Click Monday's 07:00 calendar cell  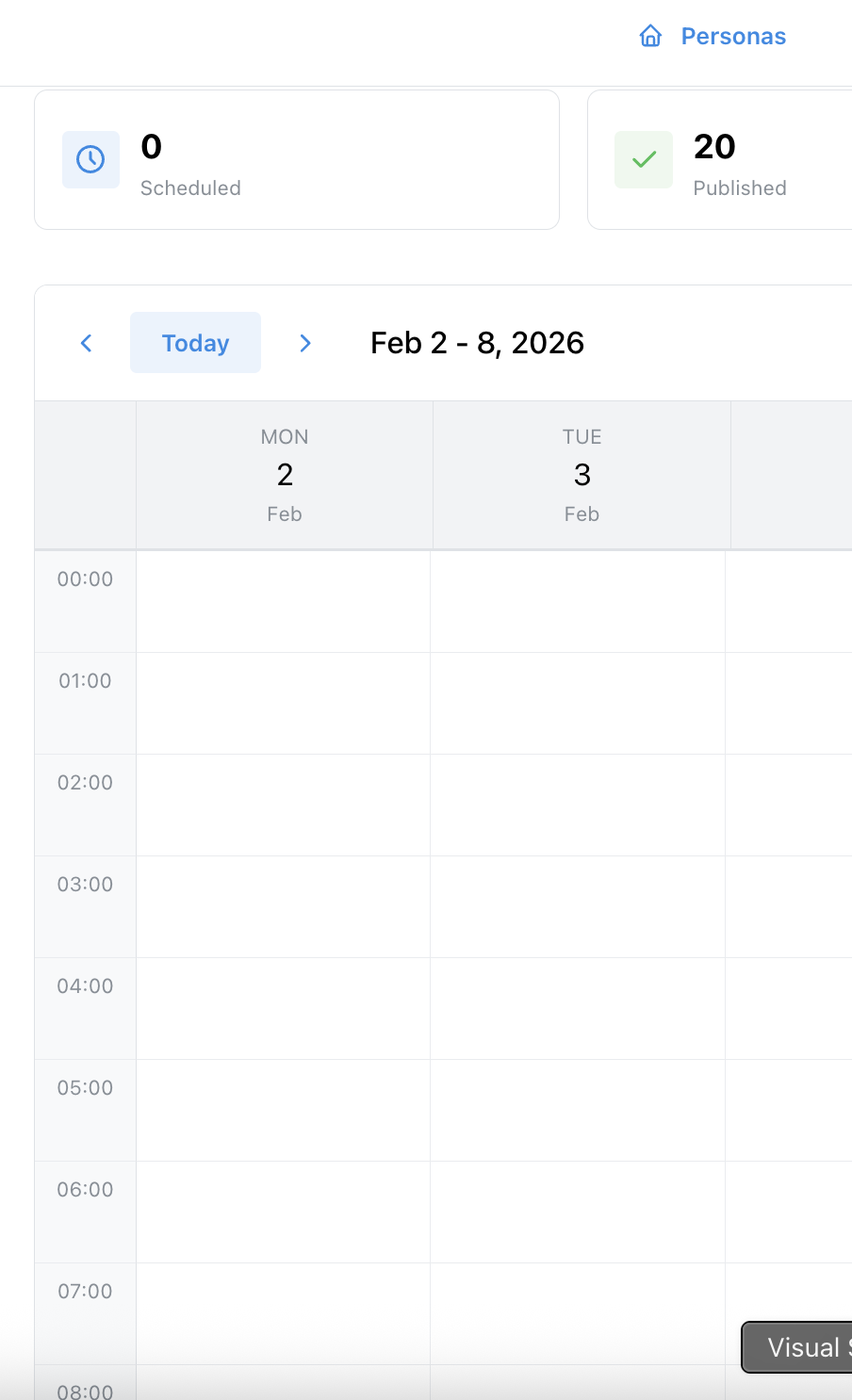(284, 1313)
